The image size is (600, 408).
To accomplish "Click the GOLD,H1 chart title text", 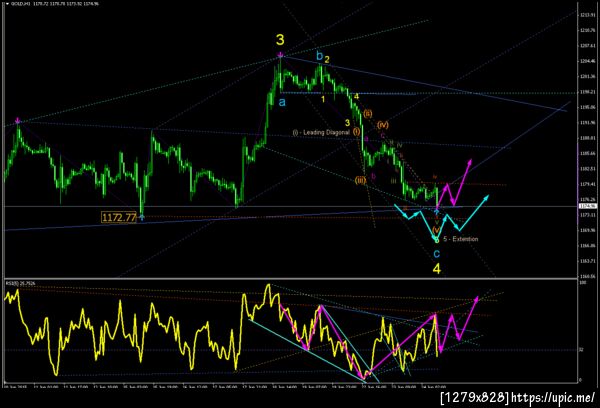I will coord(19,4).
